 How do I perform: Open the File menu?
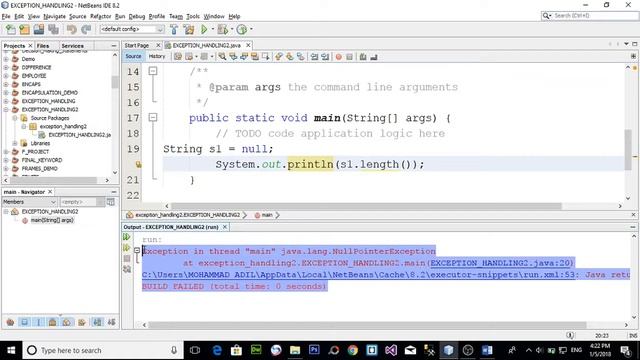(x=6, y=16)
